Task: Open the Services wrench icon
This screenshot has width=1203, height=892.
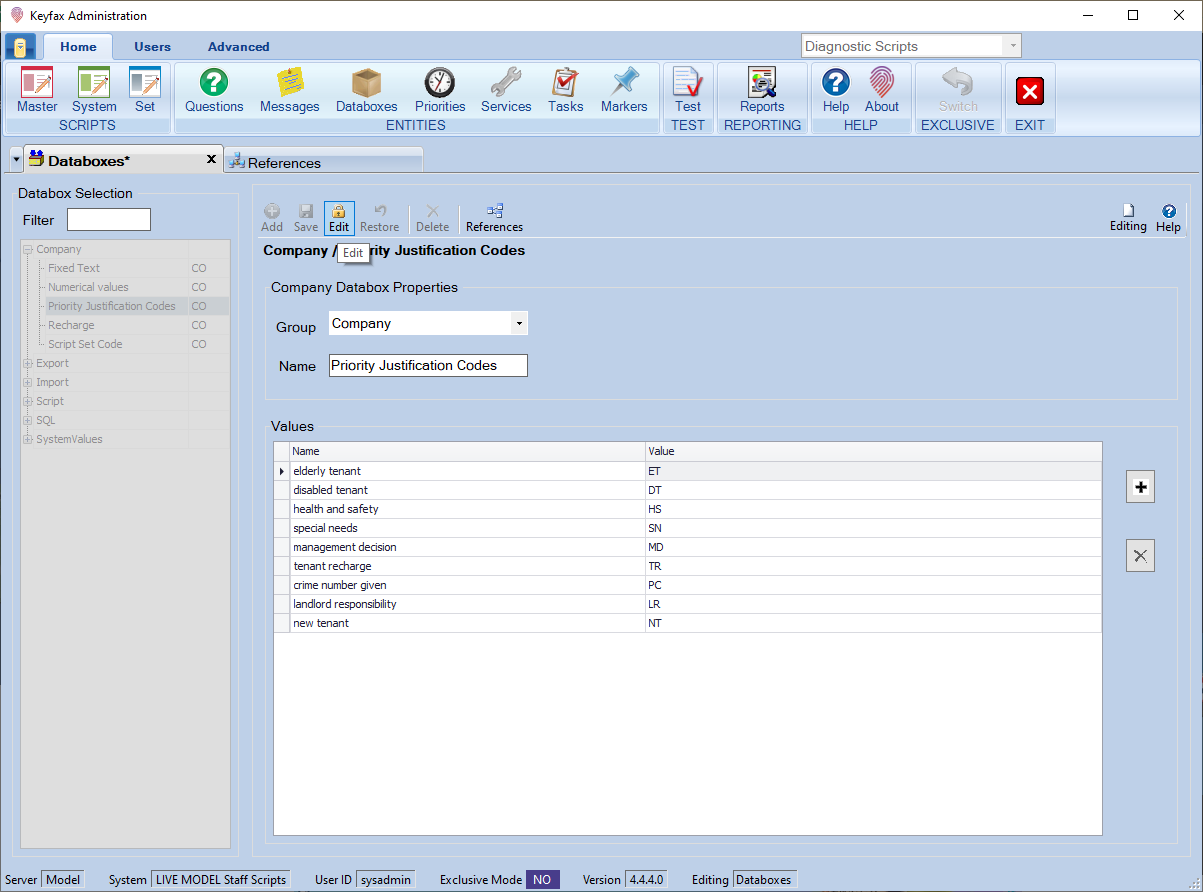Action: (506, 83)
